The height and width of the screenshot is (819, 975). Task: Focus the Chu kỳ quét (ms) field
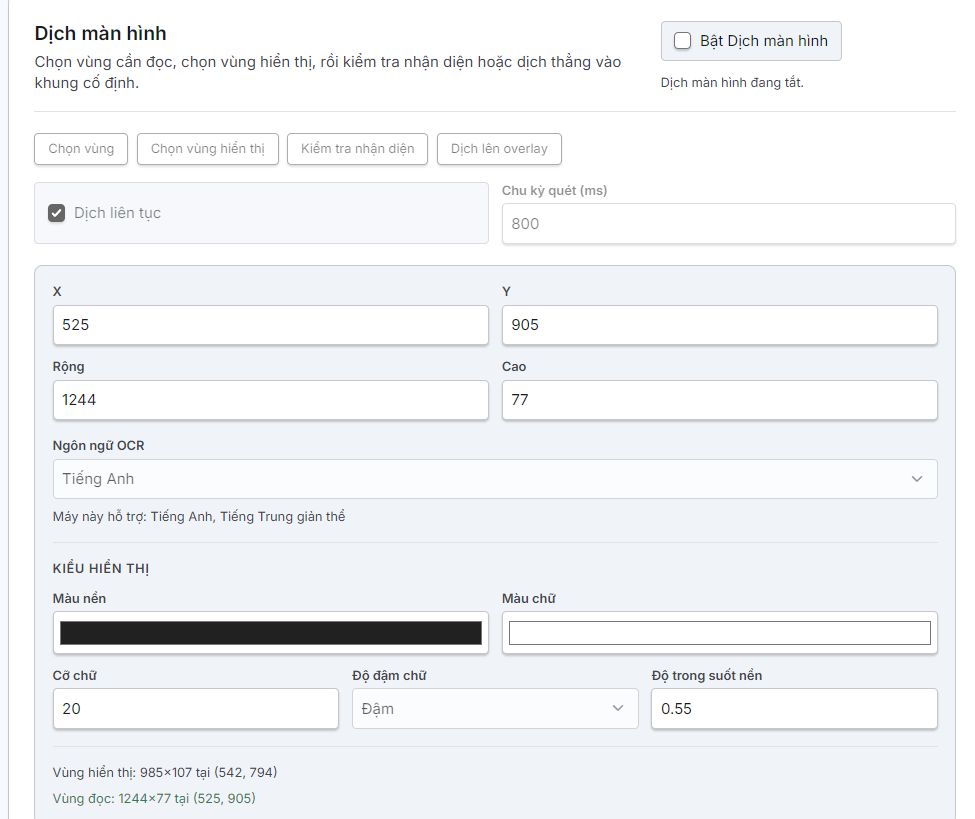tap(728, 224)
